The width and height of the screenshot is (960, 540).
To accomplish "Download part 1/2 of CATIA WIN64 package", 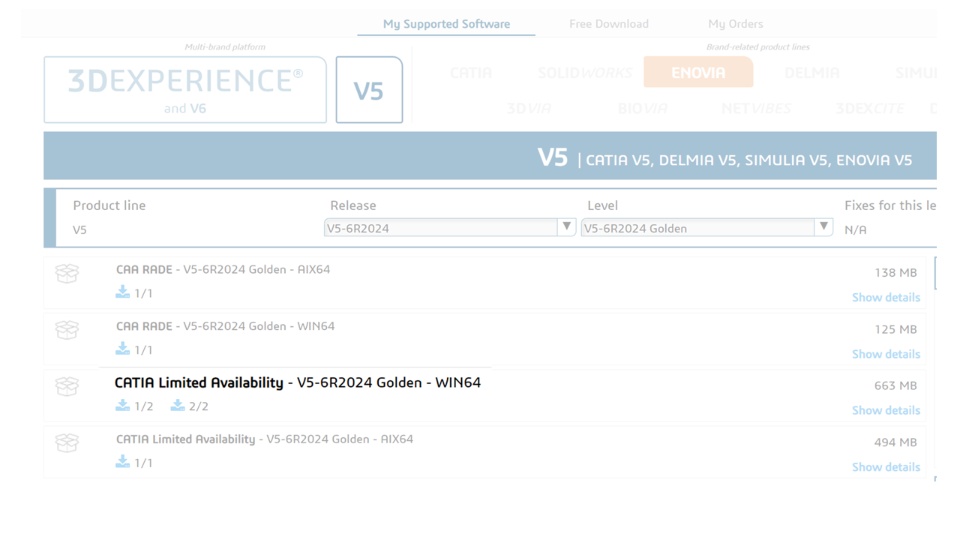I will click(x=123, y=405).
